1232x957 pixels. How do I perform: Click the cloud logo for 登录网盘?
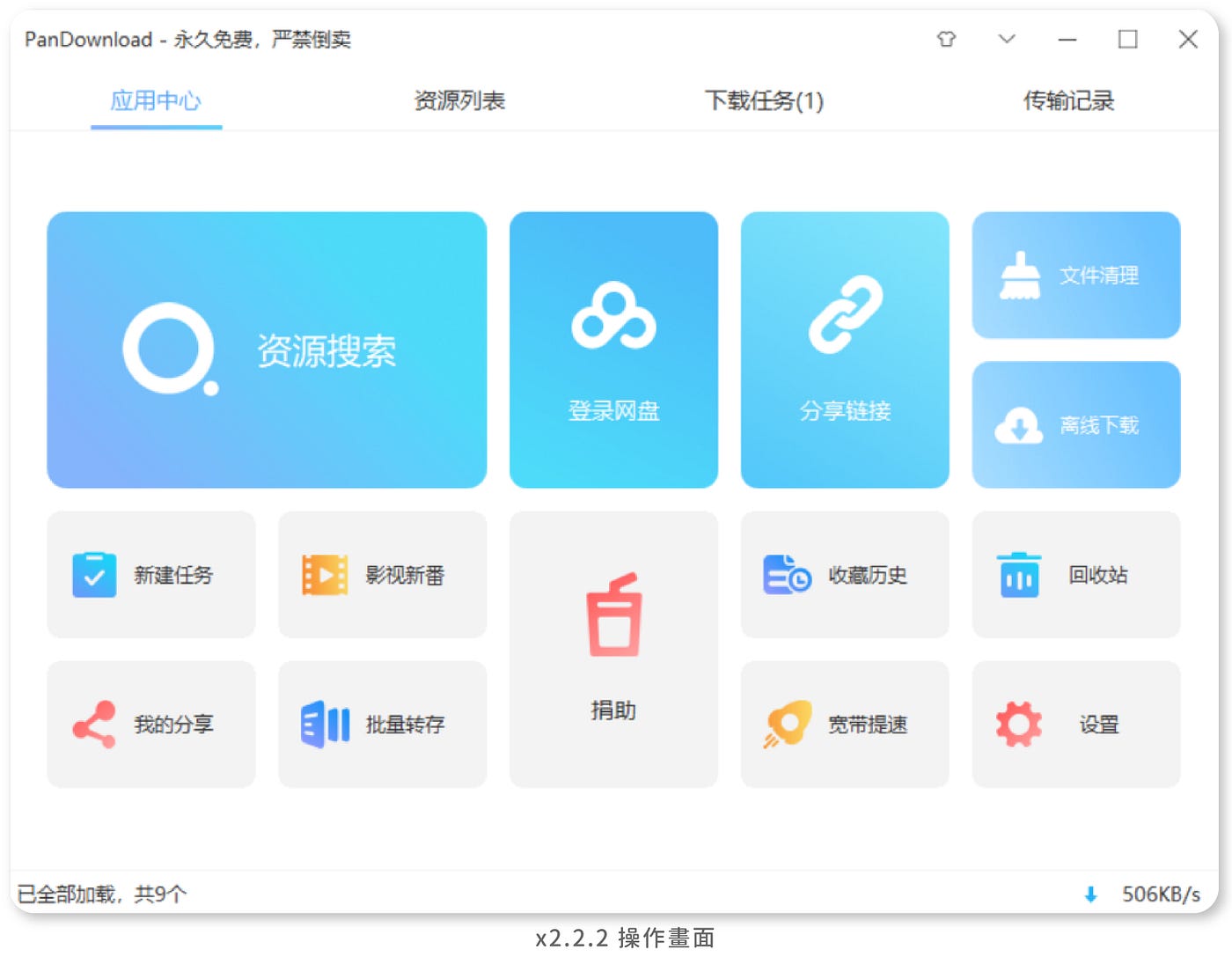pos(613,315)
